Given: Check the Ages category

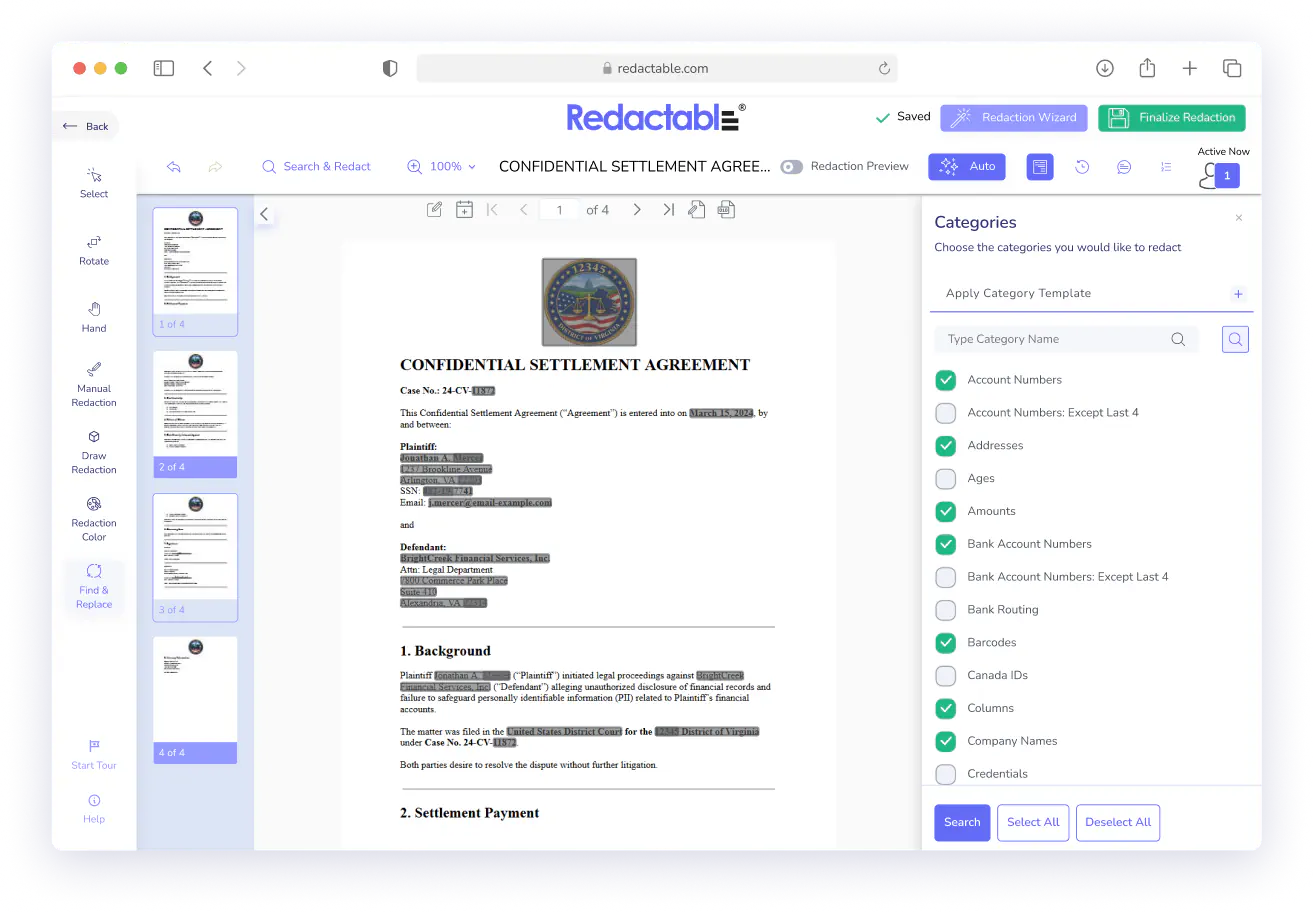Looking at the screenshot, I should point(945,478).
